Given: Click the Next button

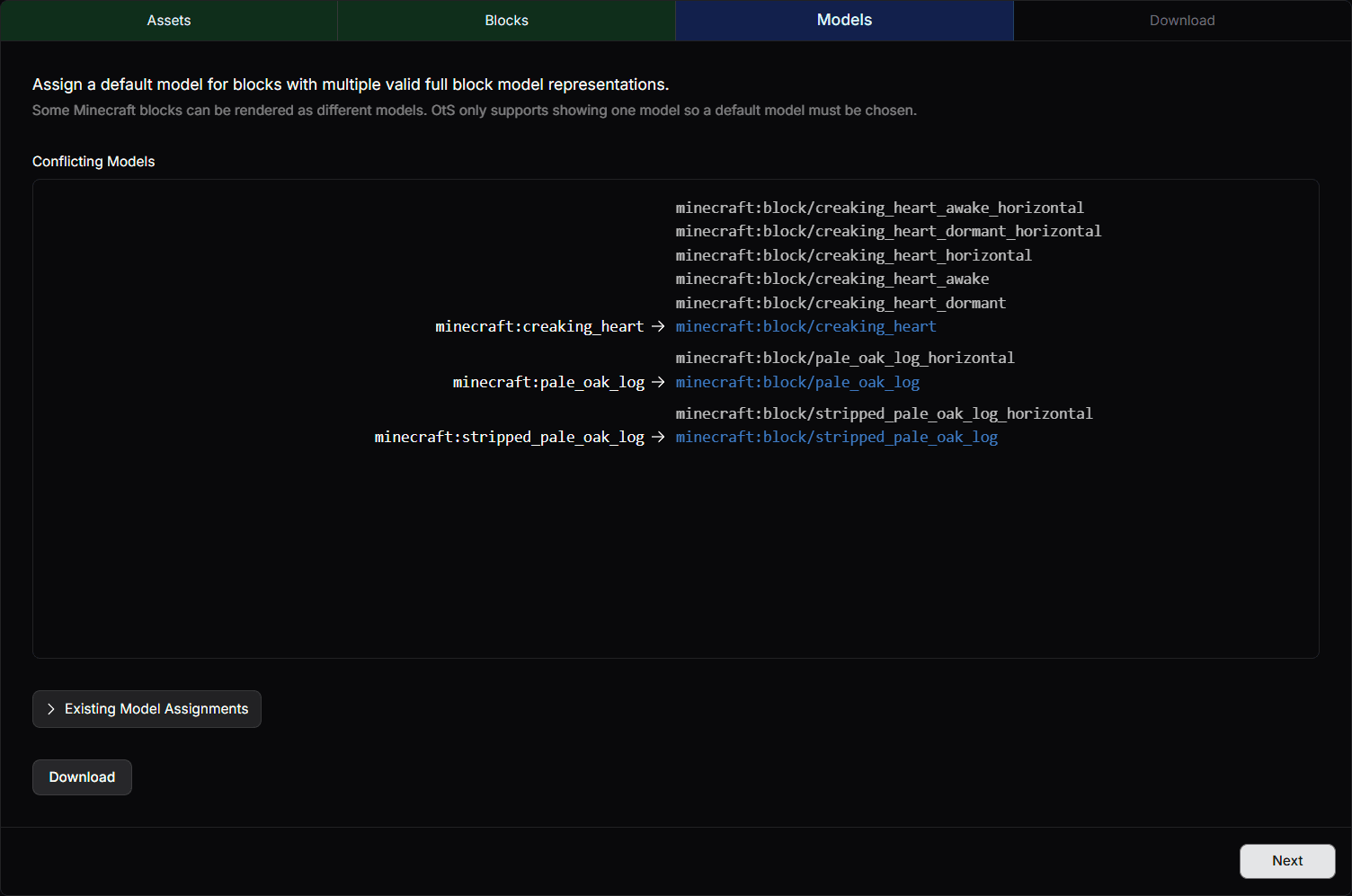Looking at the screenshot, I should point(1287,861).
